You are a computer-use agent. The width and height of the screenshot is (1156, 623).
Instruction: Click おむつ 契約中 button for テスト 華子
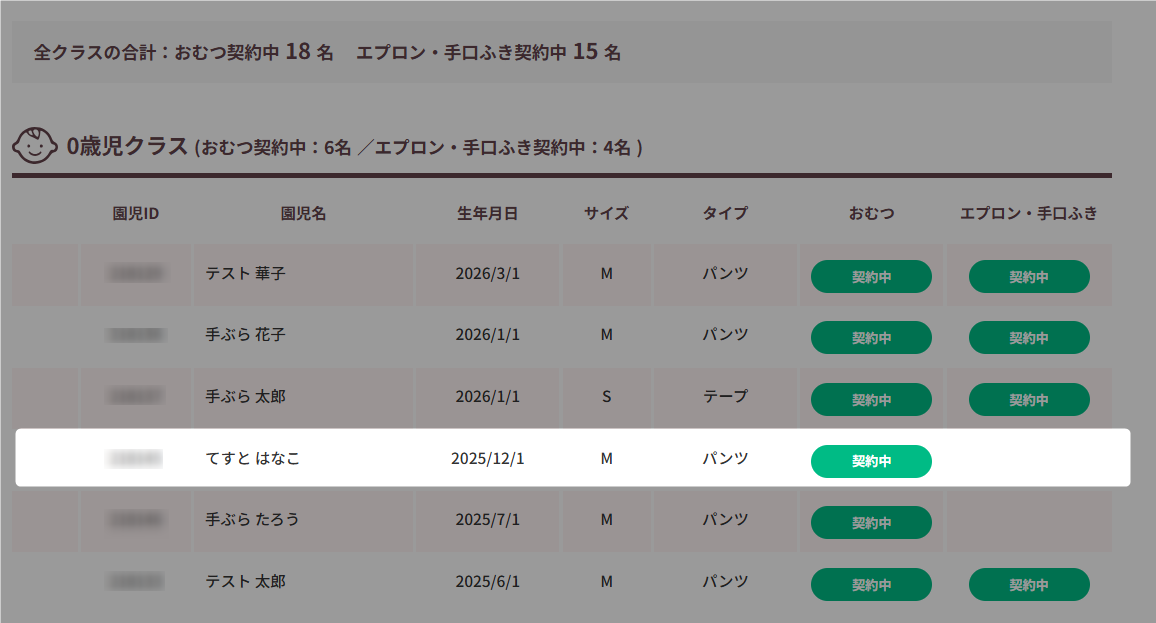click(871, 276)
